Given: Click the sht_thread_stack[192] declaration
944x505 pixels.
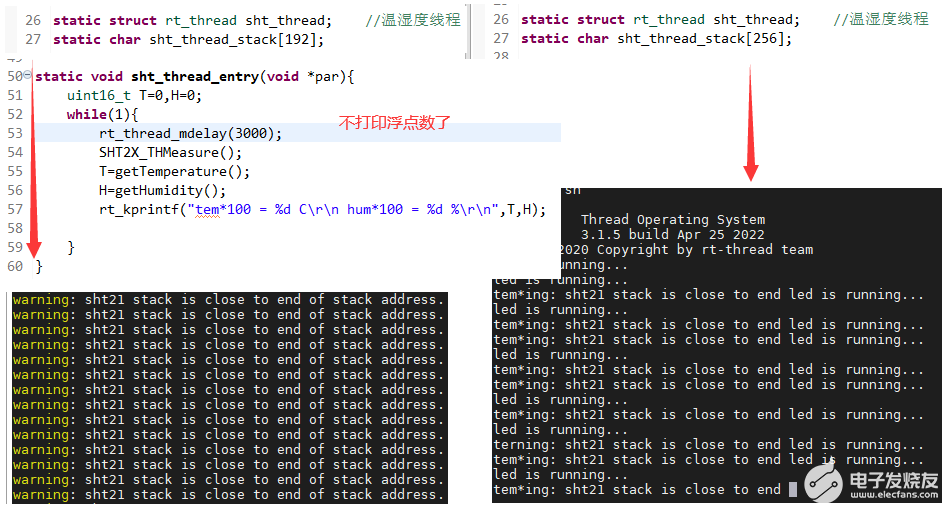Looking at the screenshot, I should pos(188,40).
